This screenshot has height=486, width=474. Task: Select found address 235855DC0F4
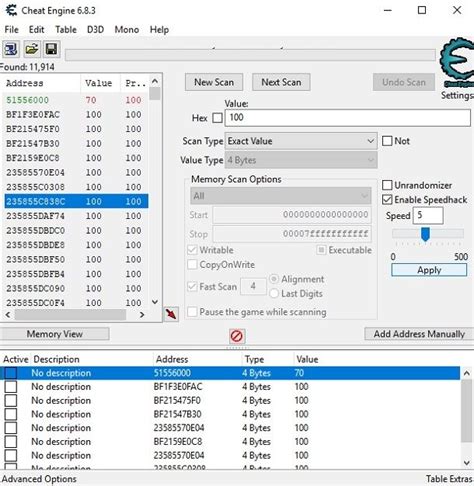tap(76, 303)
